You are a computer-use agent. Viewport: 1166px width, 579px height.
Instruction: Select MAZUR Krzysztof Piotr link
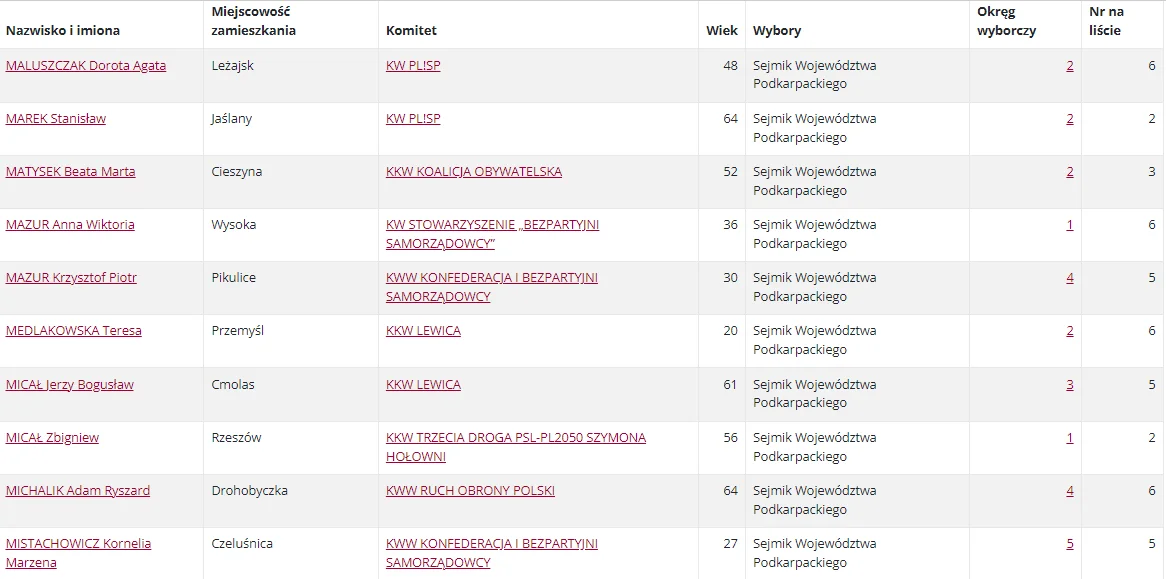(x=71, y=278)
